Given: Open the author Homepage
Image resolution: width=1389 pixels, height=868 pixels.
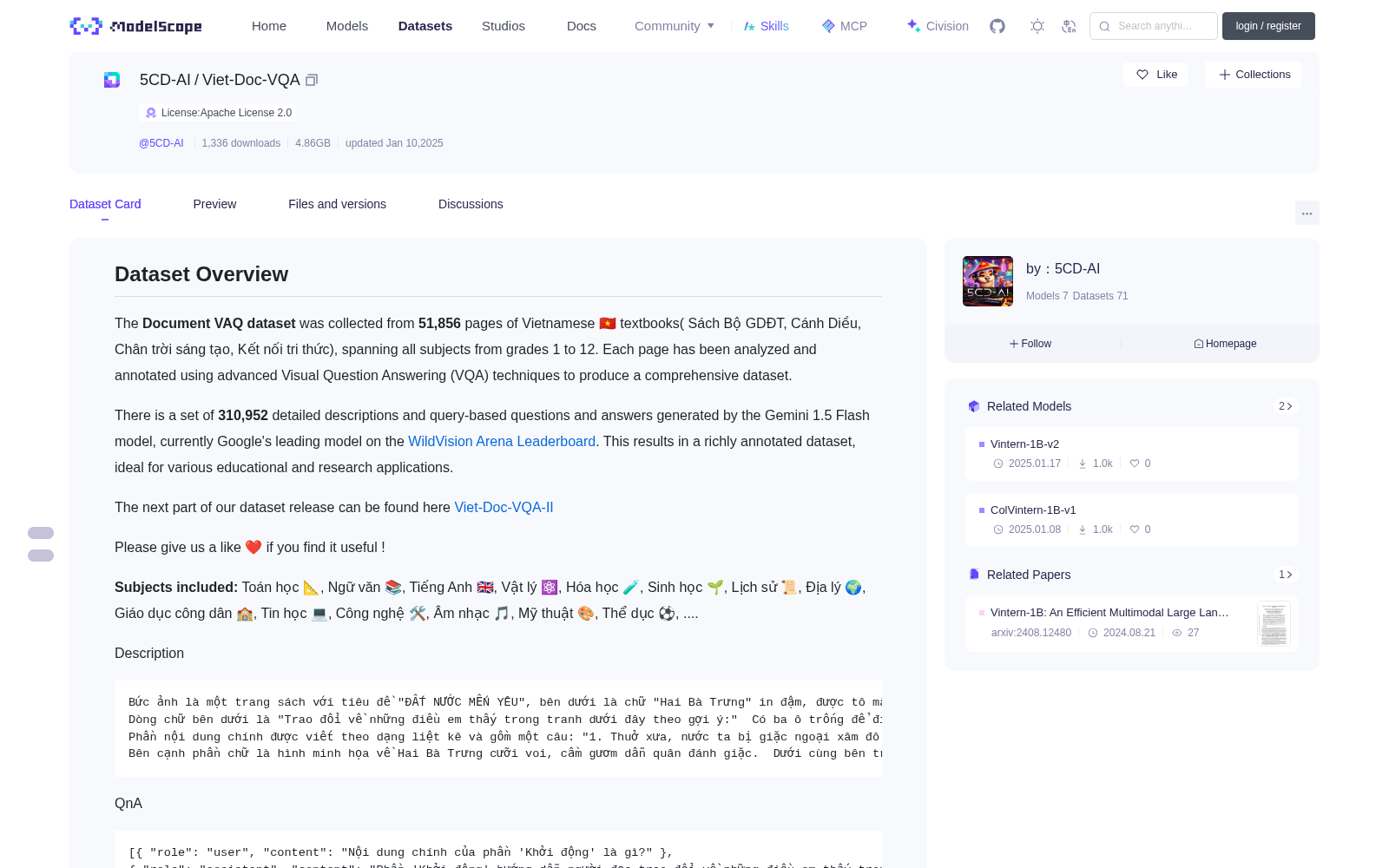Looking at the screenshot, I should point(1225,344).
